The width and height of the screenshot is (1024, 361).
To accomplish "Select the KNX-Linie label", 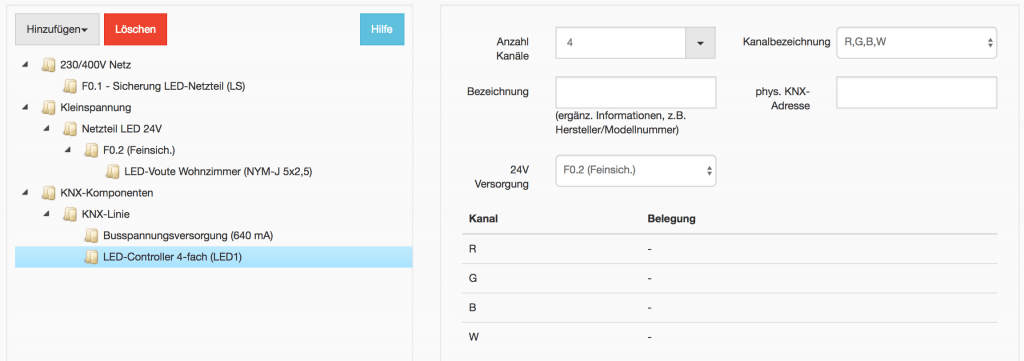I will tap(107, 214).
